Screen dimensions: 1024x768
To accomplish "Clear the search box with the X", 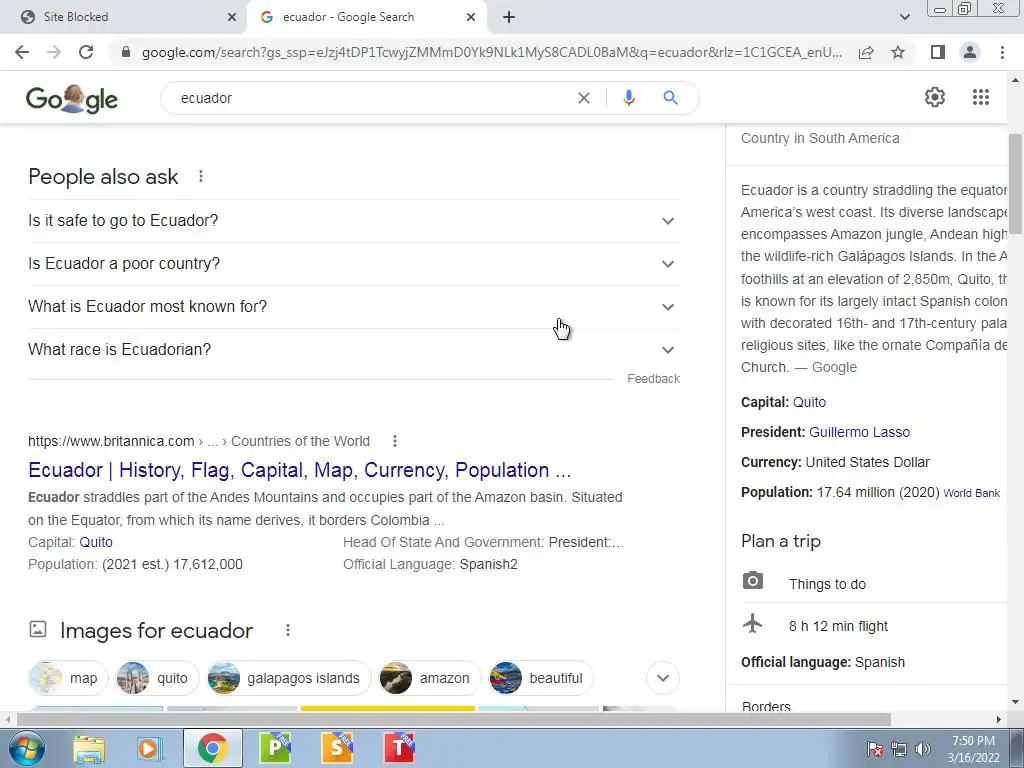I will (584, 98).
